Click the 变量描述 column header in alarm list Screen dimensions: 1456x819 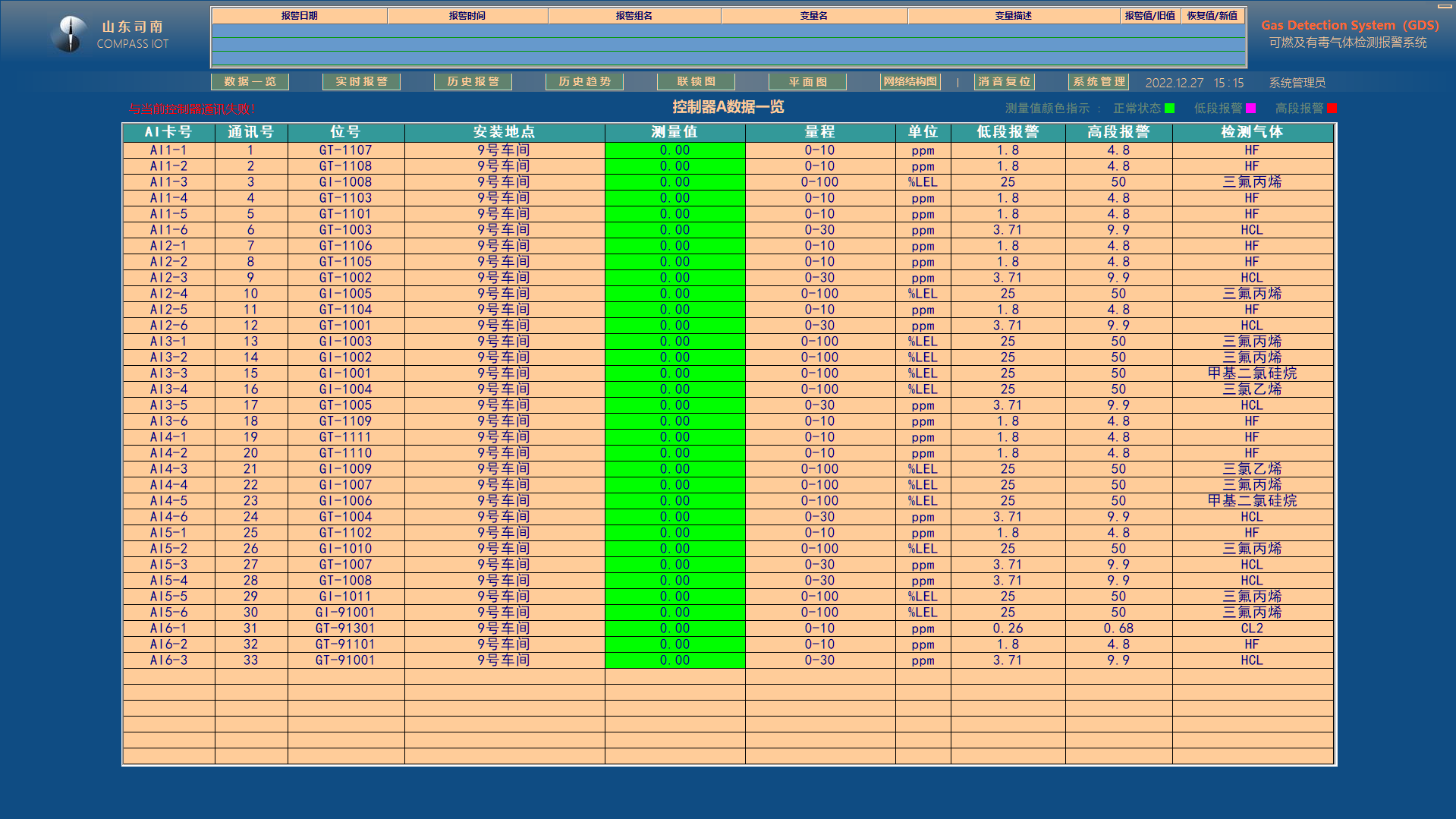1013,16
